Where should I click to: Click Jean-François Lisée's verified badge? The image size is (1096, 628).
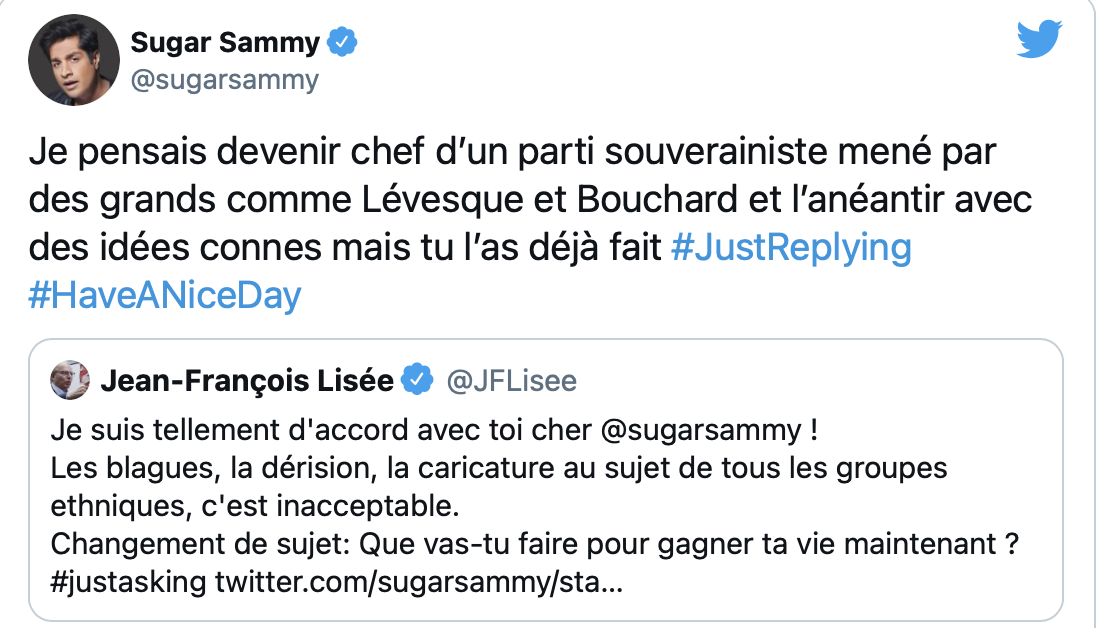417,380
